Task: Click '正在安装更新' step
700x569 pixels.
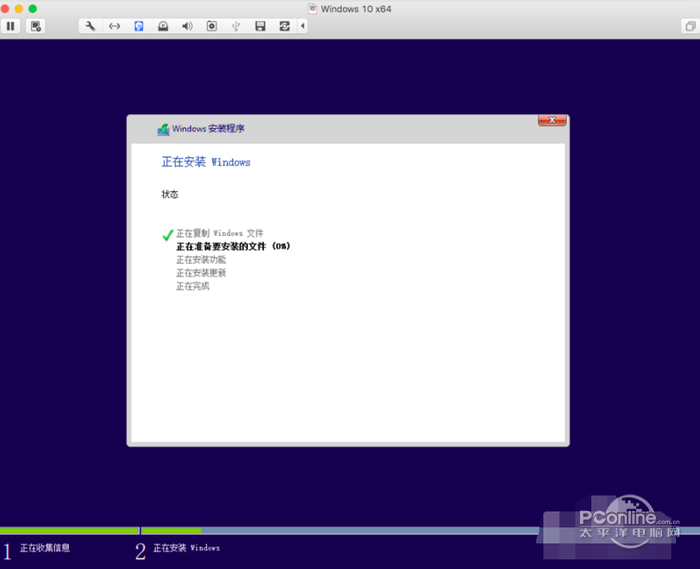Action: click(x=201, y=273)
